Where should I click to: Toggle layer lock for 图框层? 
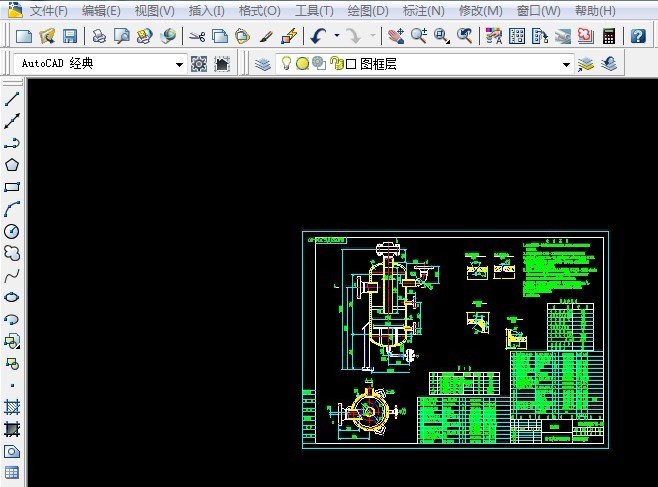(x=336, y=63)
